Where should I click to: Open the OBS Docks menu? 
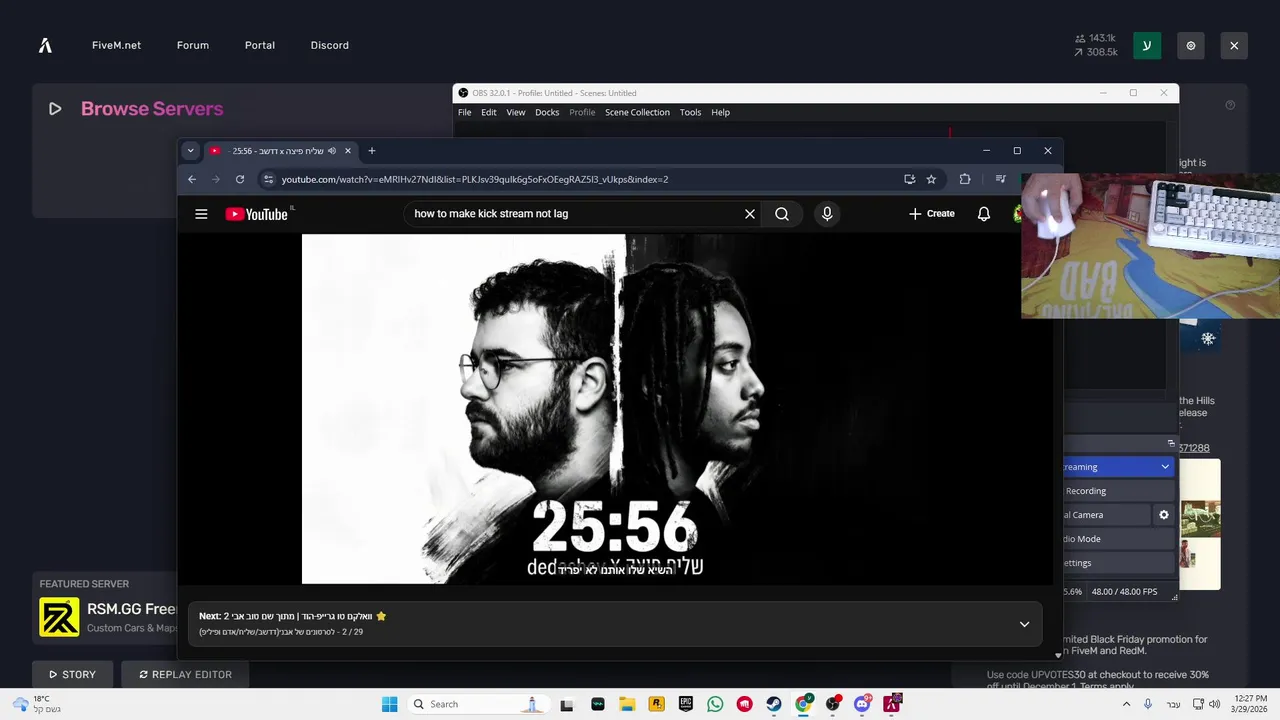pyautogui.click(x=547, y=112)
